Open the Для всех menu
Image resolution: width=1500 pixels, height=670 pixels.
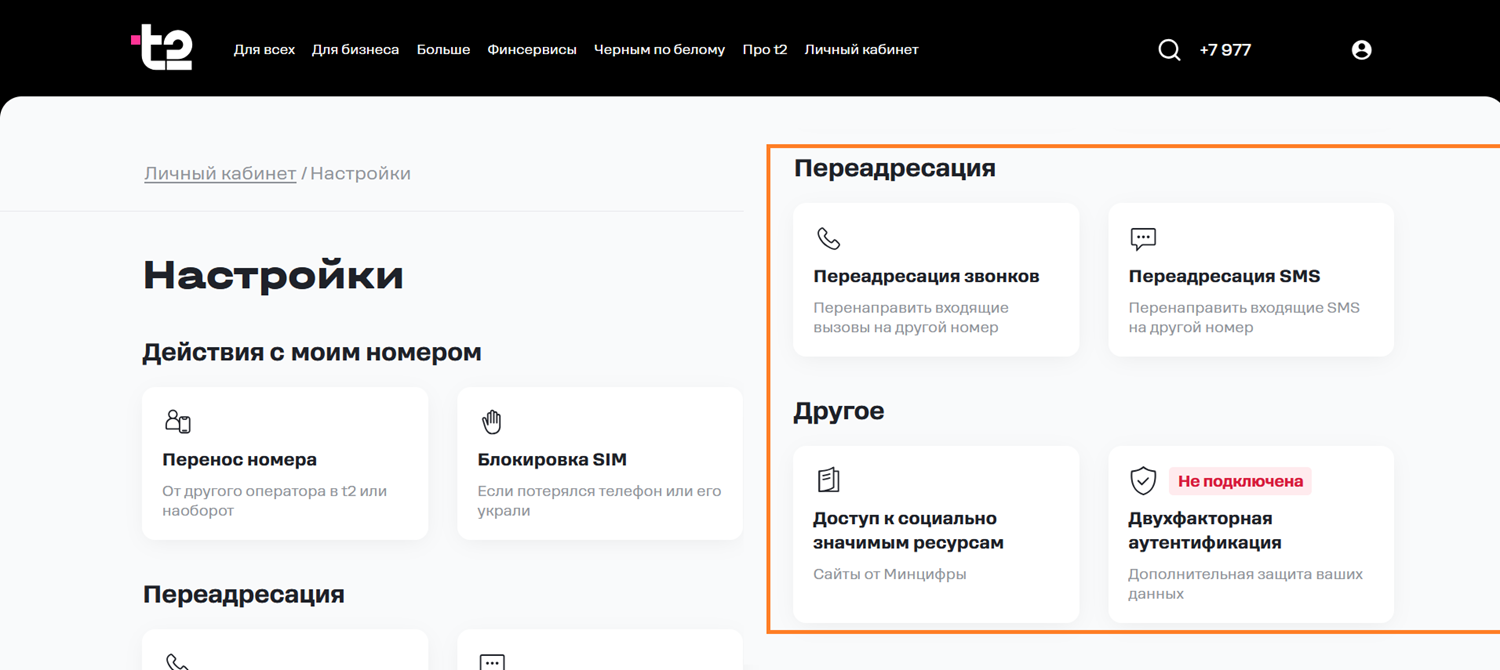pyautogui.click(x=264, y=50)
